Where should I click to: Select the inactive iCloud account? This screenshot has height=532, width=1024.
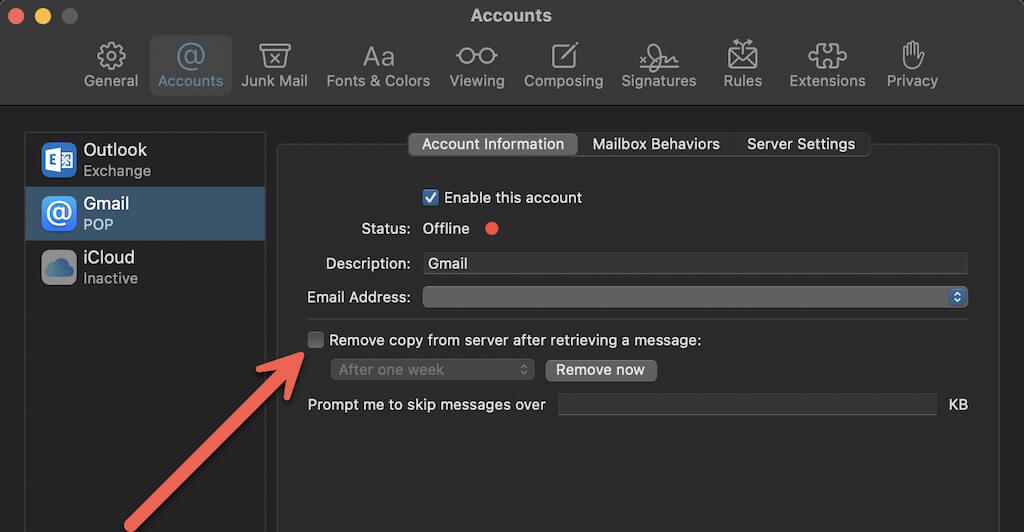click(145, 268)
